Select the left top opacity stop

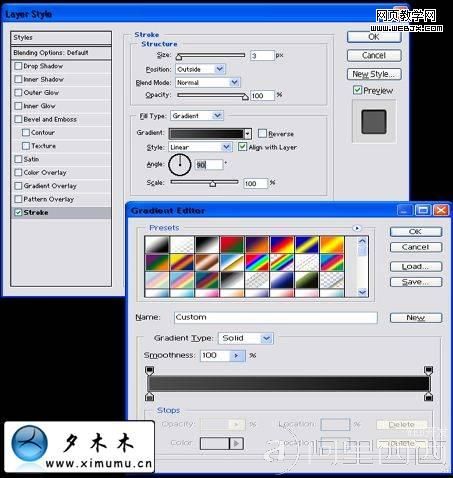[150, 370]
